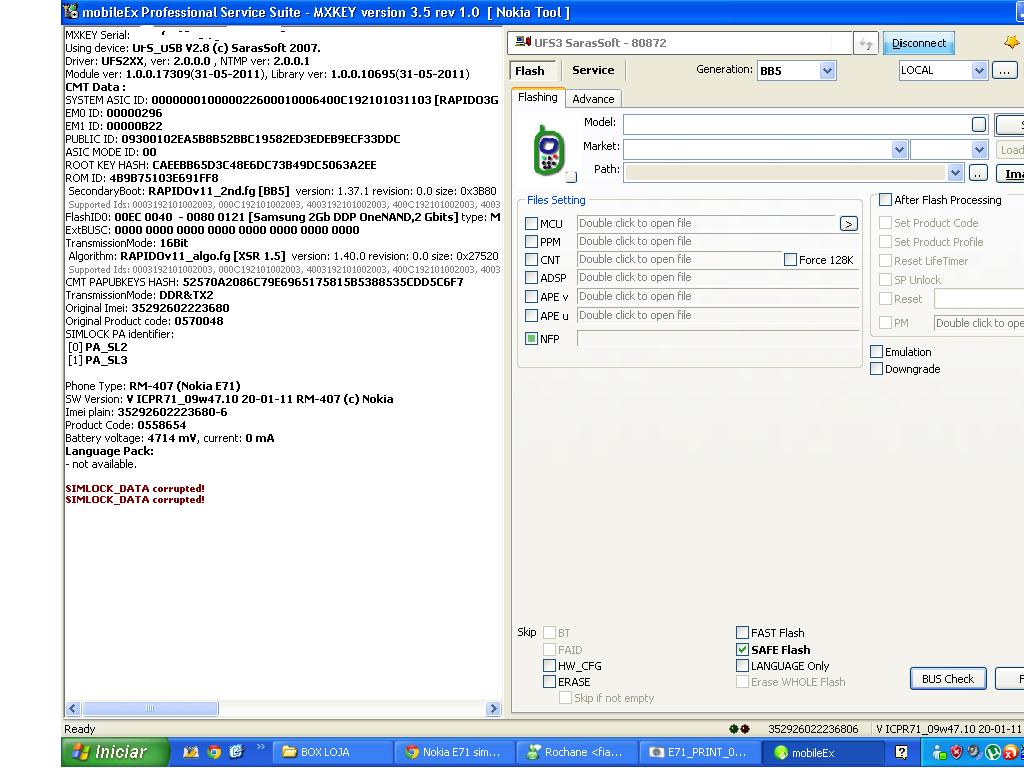Open the BOX LOJA folder taskbar item
Screen dimensions: 1024x768
click(333, 752)
